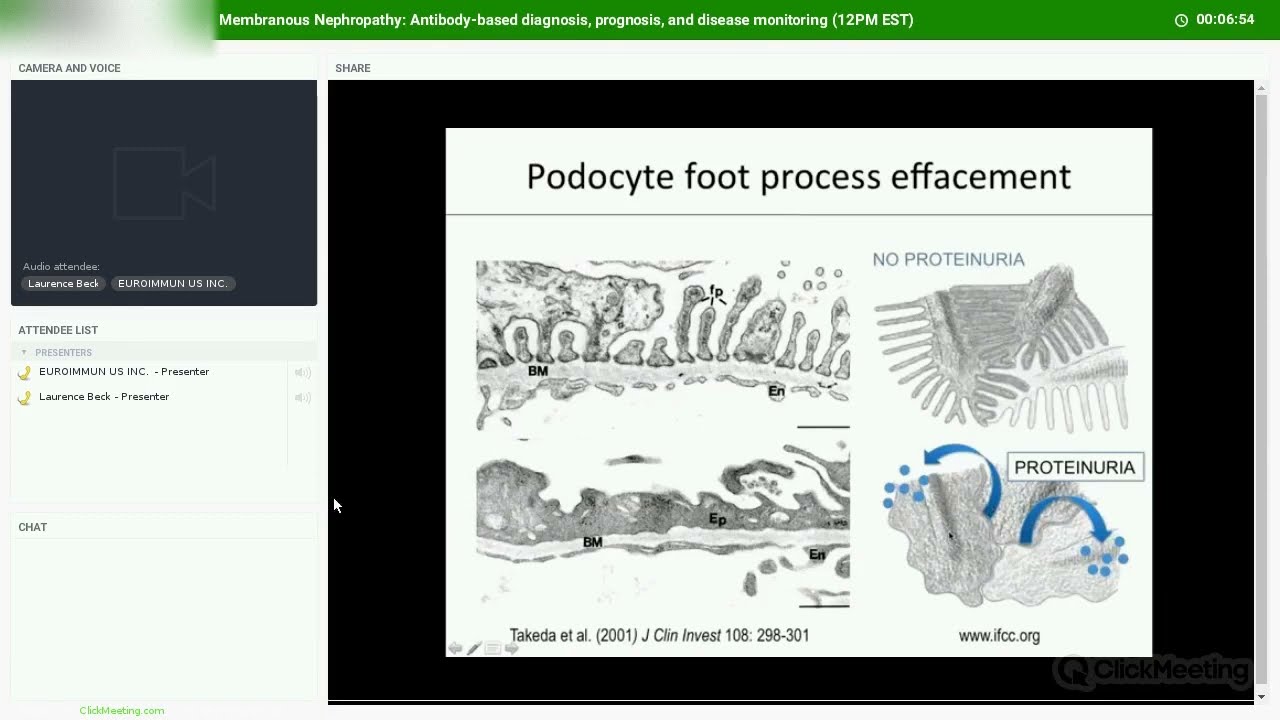Toggle the speaker icon for EUROIMMUN US INC. presenter
This screenshot has width=1280, height=720.
(x=302, y=372)
